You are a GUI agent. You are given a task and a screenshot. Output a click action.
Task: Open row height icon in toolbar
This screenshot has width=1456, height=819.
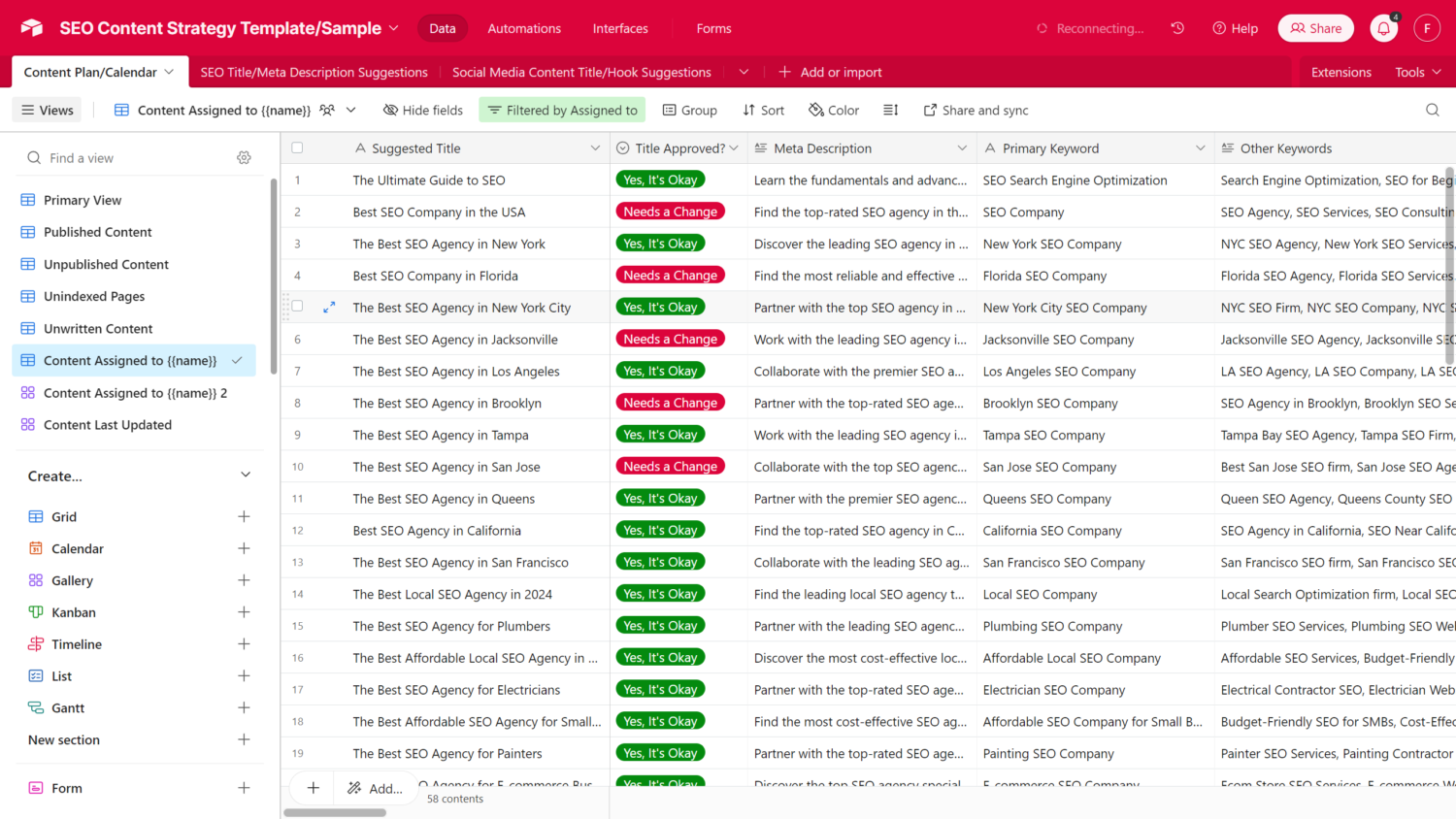pos(890,111)
